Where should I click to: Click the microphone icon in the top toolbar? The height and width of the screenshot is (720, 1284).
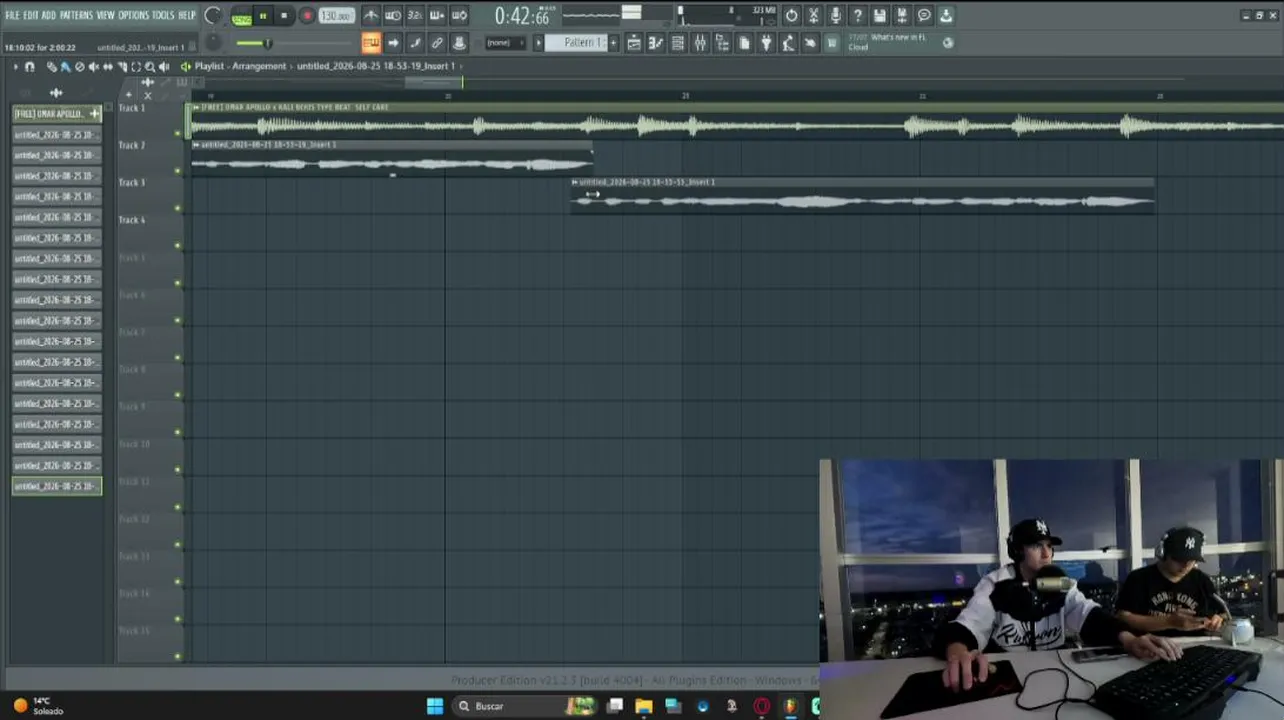tap(836, 16)
